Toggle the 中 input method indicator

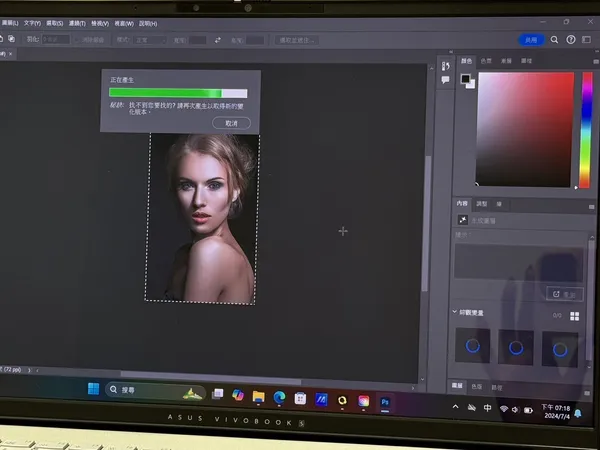[x=487, y=408]
